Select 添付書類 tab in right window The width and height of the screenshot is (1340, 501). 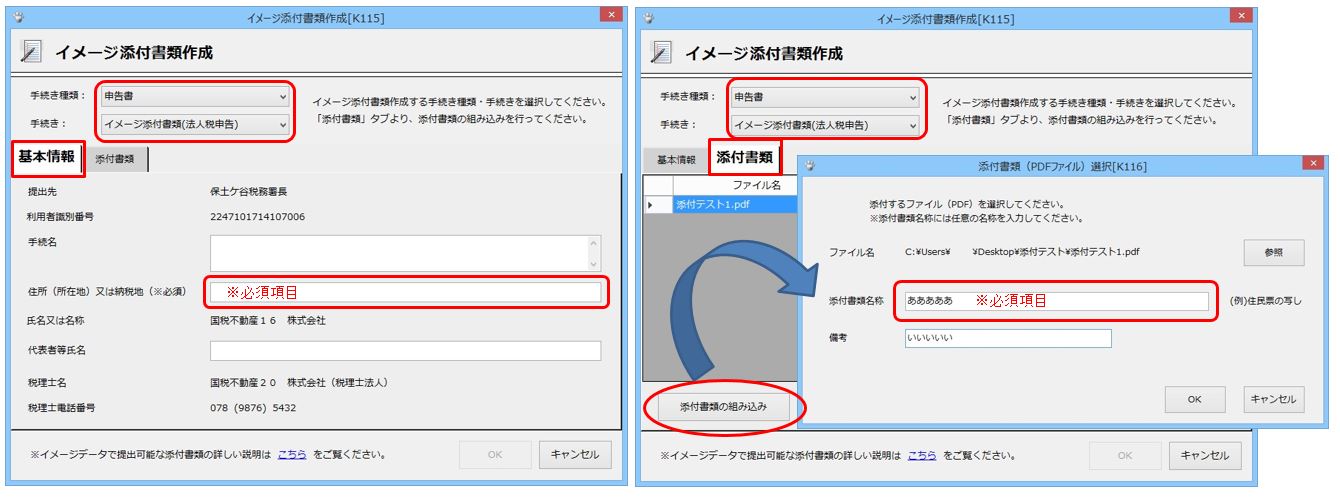(744, 158)
